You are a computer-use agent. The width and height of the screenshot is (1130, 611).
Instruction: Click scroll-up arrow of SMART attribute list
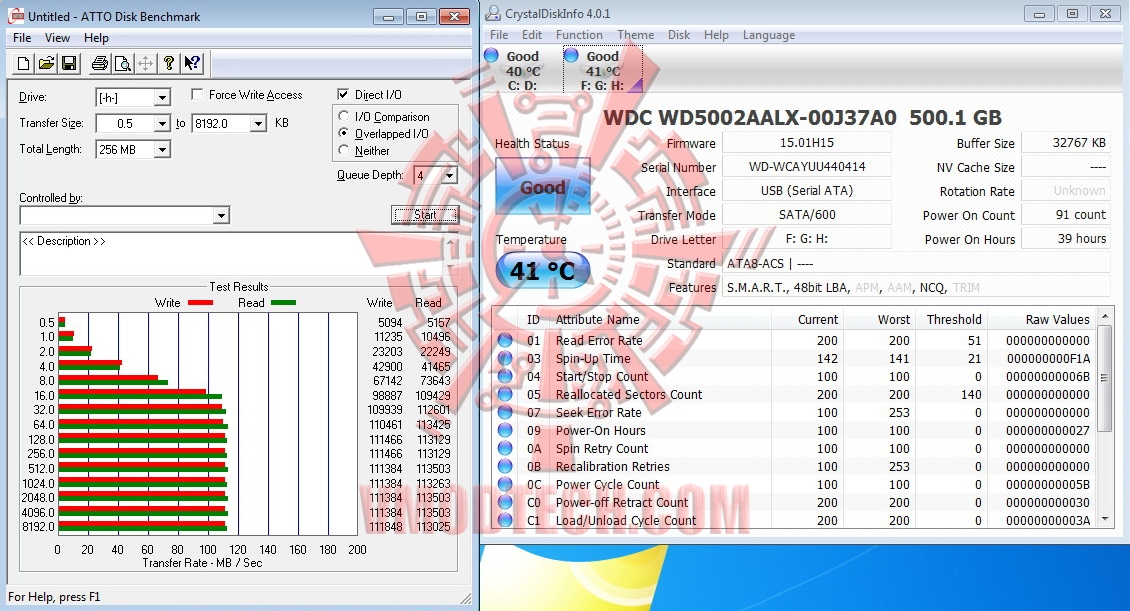pos(1104,316)
